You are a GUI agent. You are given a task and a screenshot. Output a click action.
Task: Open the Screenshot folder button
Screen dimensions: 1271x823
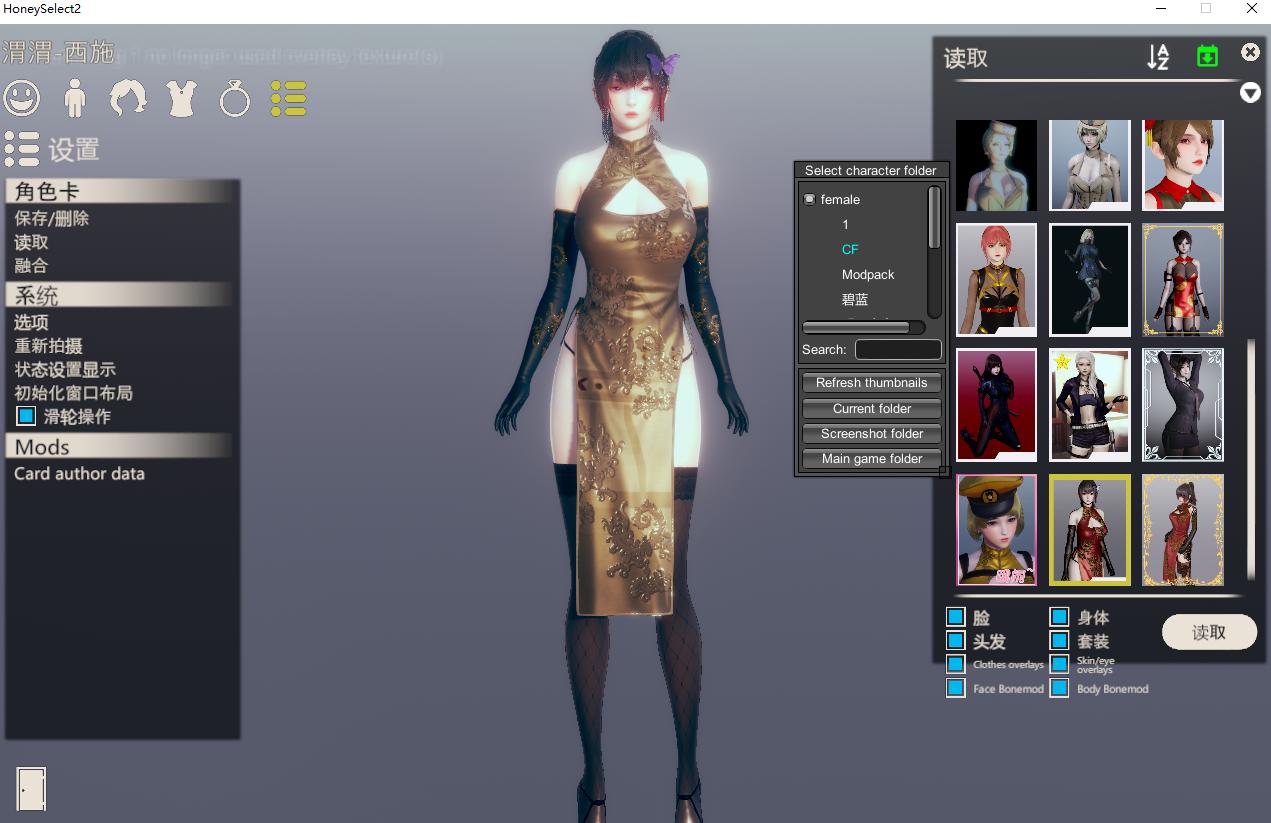click(871, 433)
